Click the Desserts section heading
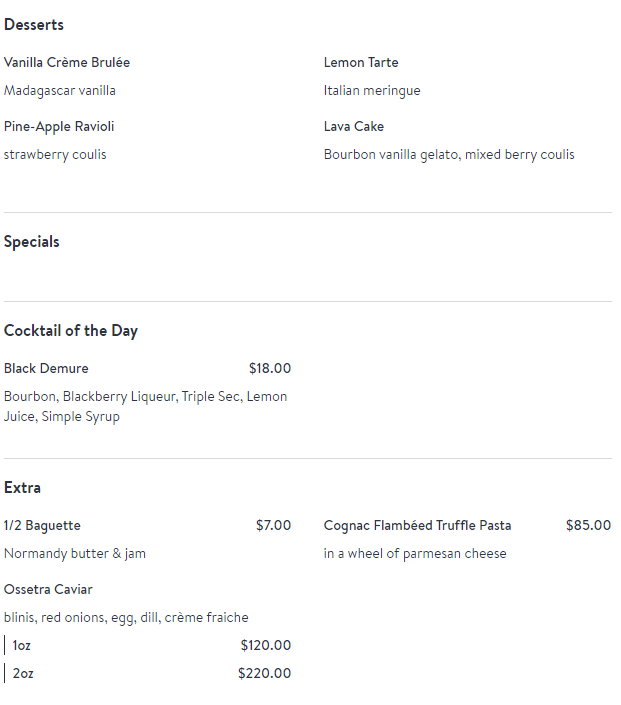 pos(34,25)
